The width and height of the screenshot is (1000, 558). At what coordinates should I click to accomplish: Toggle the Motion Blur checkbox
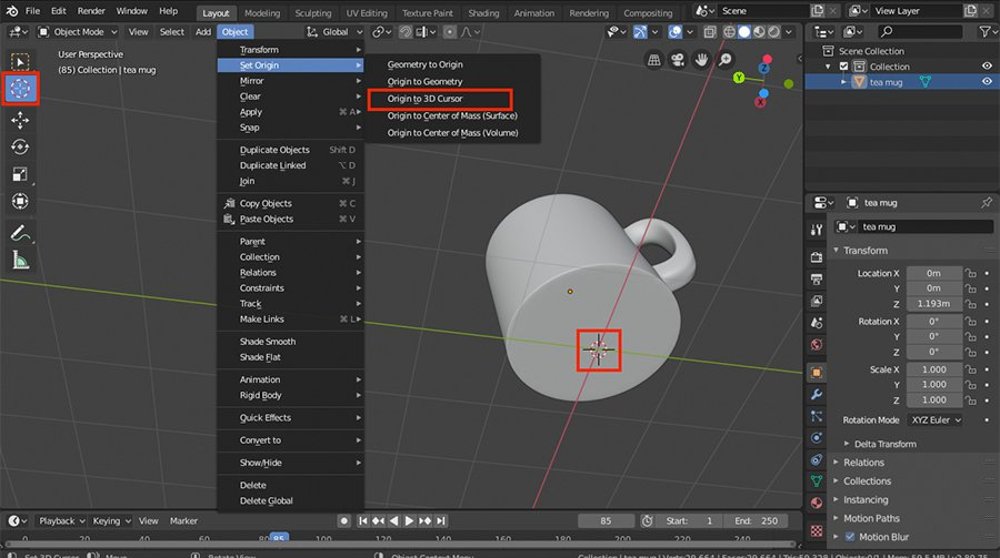coord(850,537)
